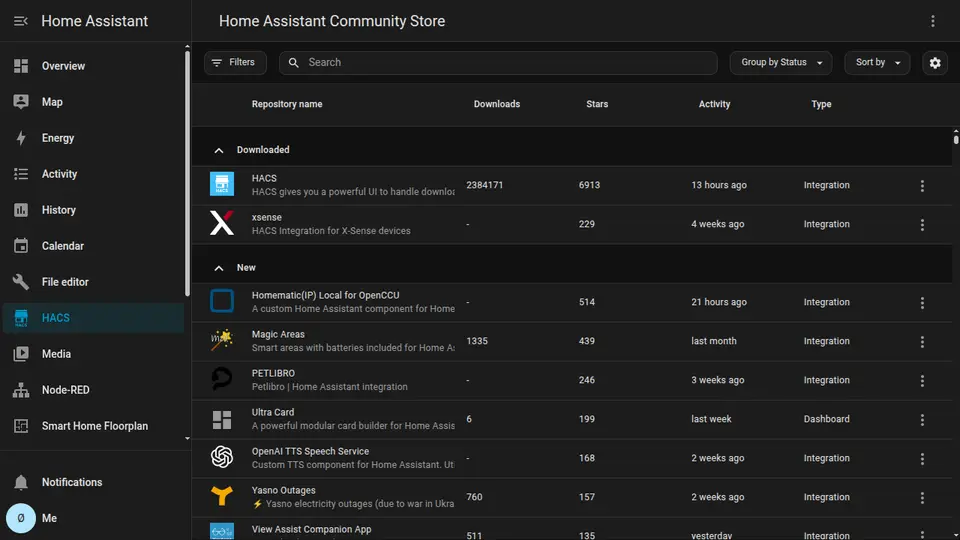Viewport: 960px width, 540px height.
Task: Click the Ultra Card dashboard icon
Action: click(222, 419)
